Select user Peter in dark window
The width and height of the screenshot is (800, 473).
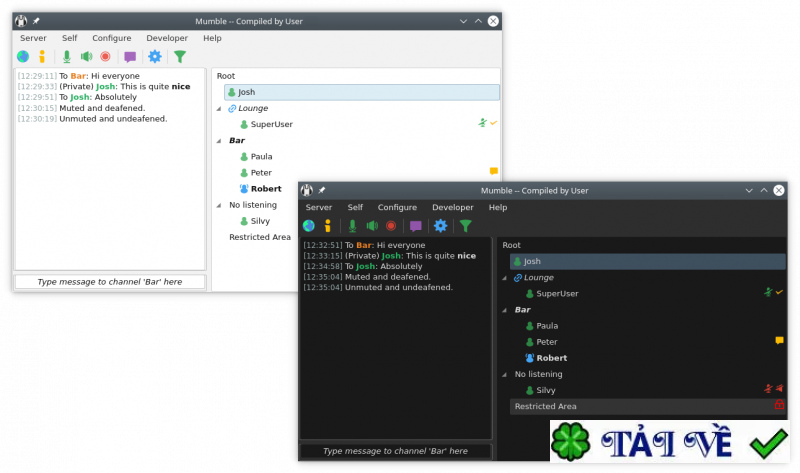546,342
